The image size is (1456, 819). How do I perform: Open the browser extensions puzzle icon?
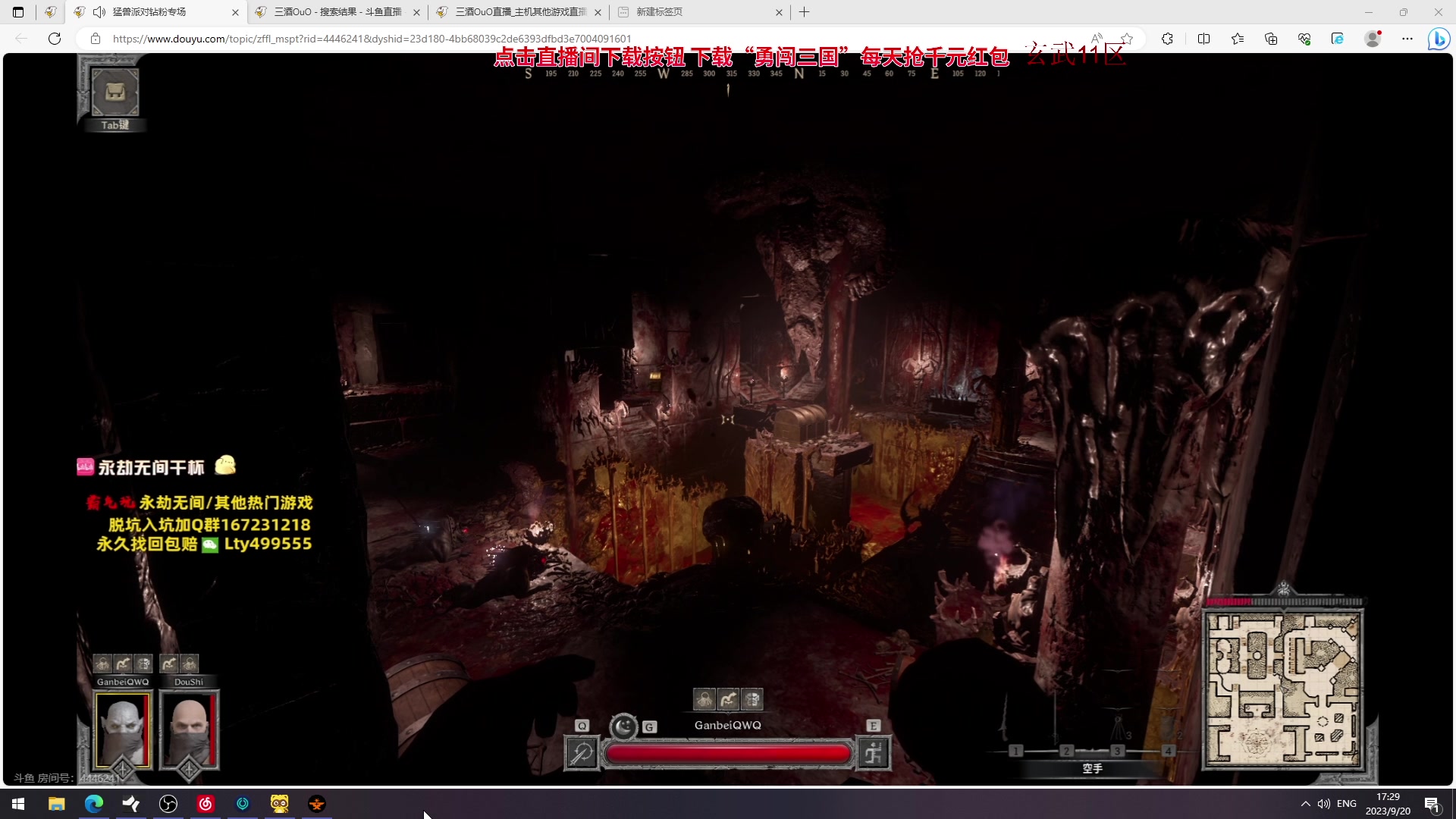[1167, 39]
